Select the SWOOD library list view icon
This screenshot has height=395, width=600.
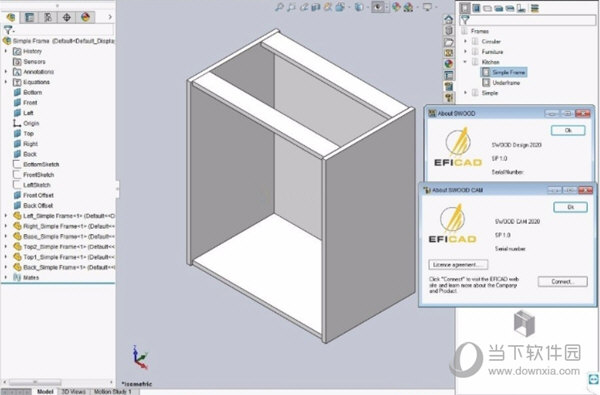[535, 8]
